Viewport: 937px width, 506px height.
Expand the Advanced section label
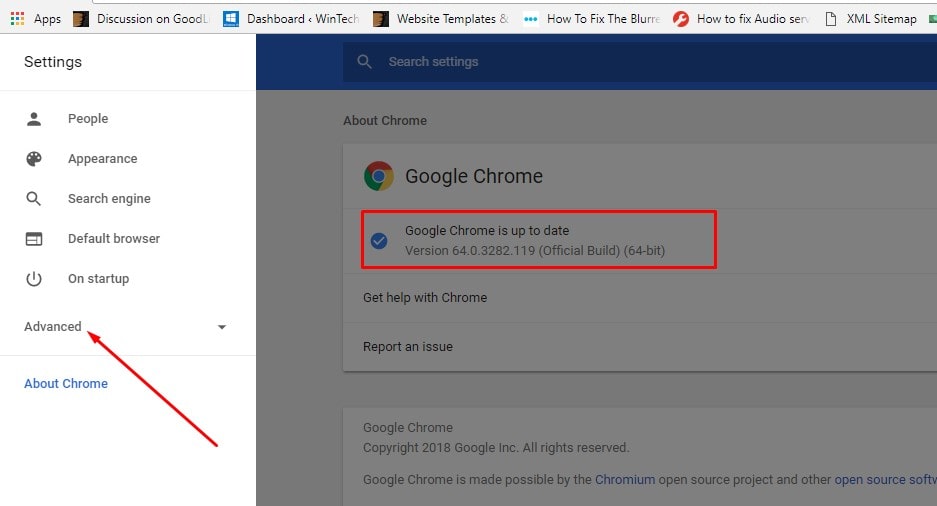53,327
